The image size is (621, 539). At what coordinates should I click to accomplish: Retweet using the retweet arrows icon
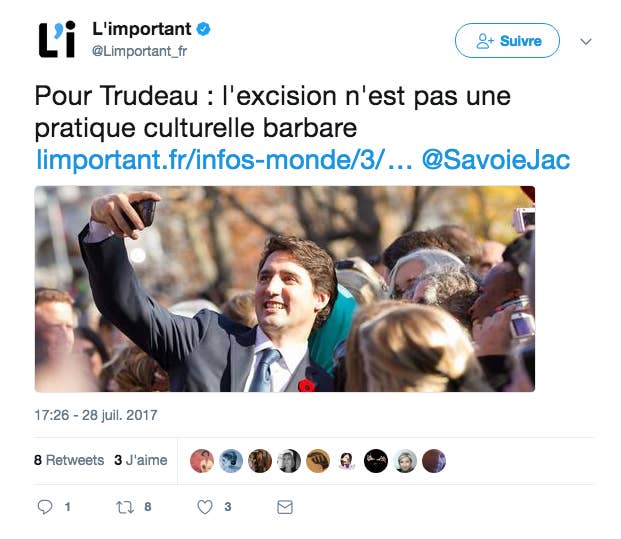pyautogui.click(x=125, y=507)
